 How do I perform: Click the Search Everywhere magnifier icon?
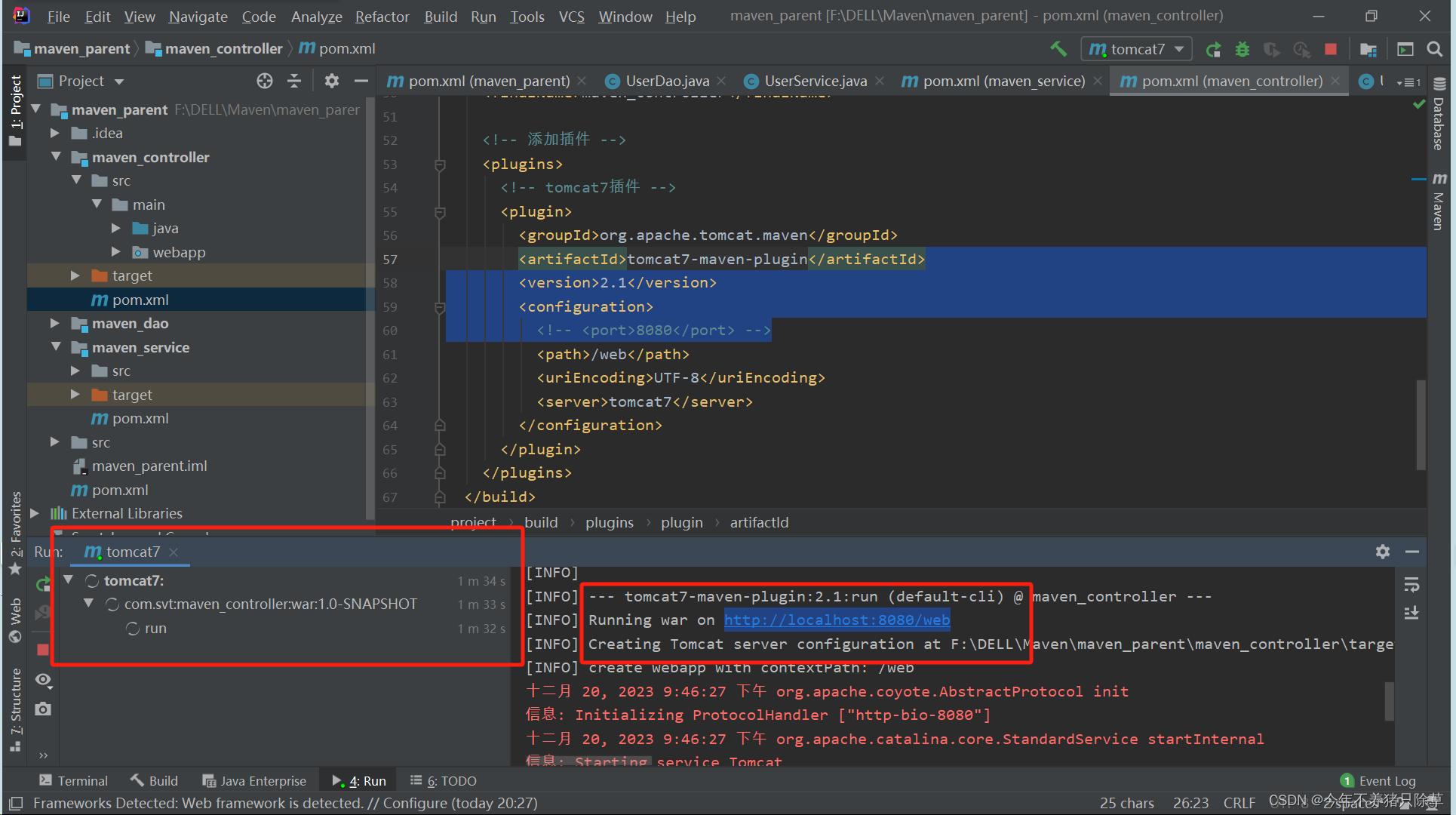pyautogui.click(x=1434, y=50)
